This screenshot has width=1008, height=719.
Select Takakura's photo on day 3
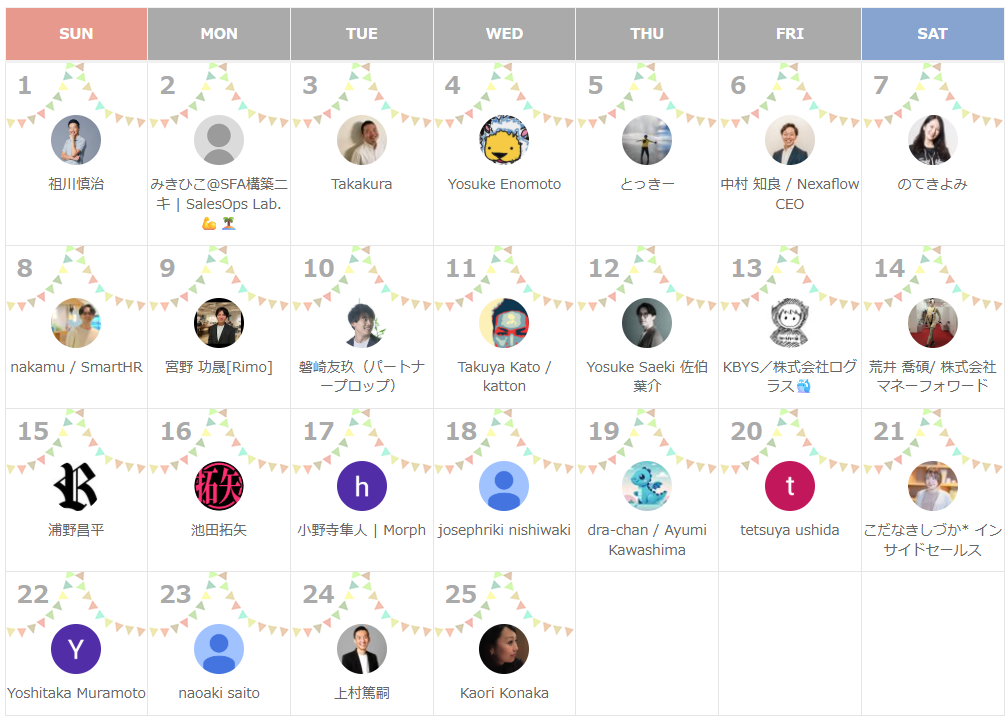click(x=361, y=140)
